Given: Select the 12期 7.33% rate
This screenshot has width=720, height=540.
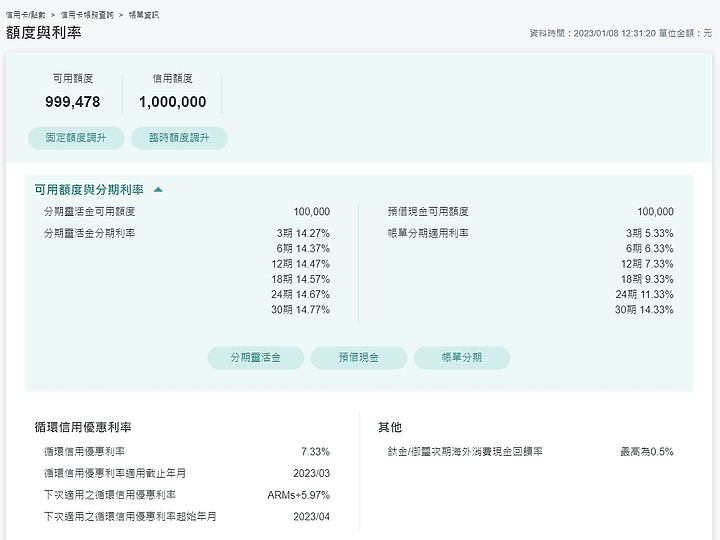Looking at the screenshot, I should coord(647,264).
